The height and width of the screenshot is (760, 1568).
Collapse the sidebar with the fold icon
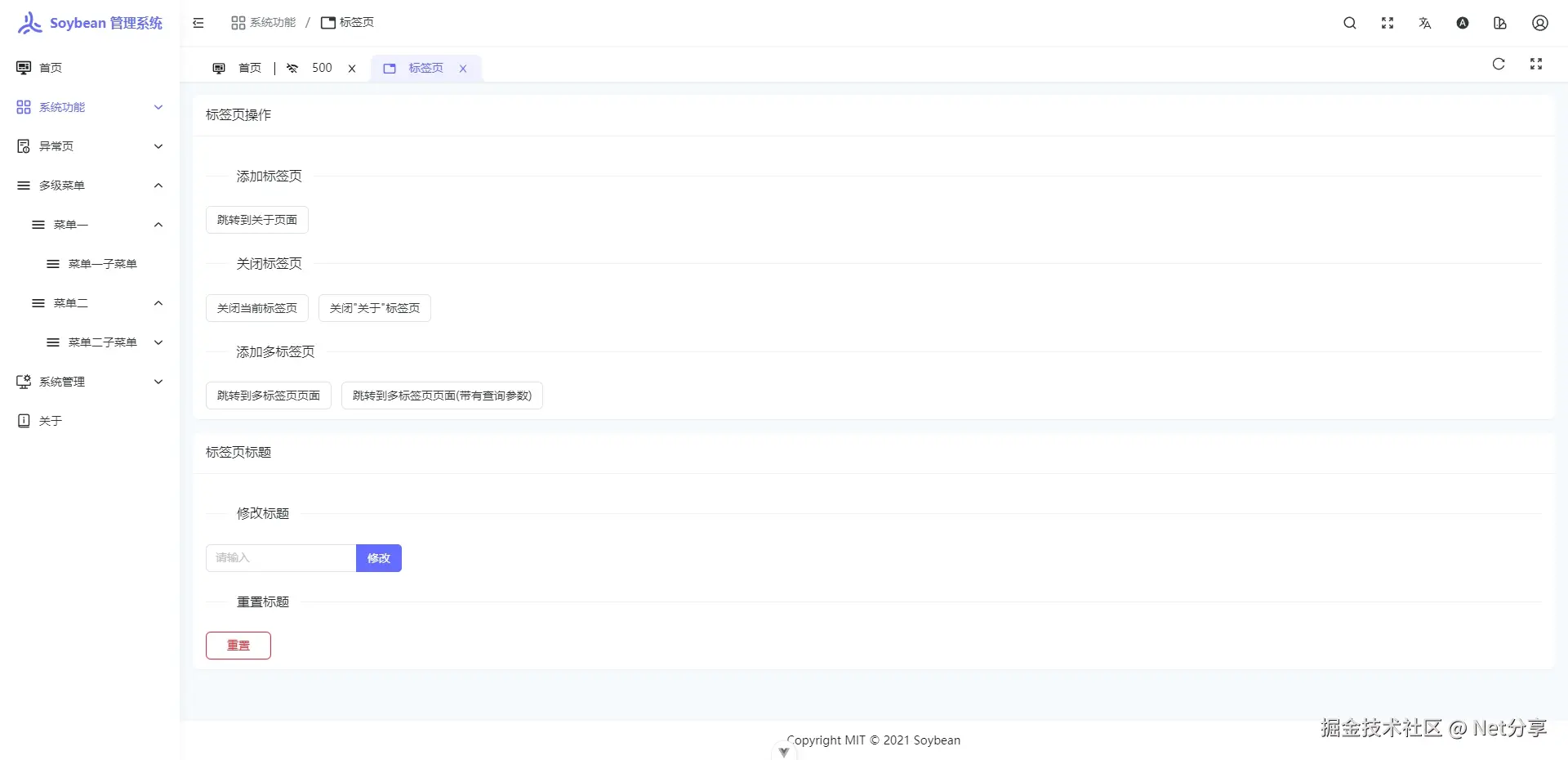198,23
